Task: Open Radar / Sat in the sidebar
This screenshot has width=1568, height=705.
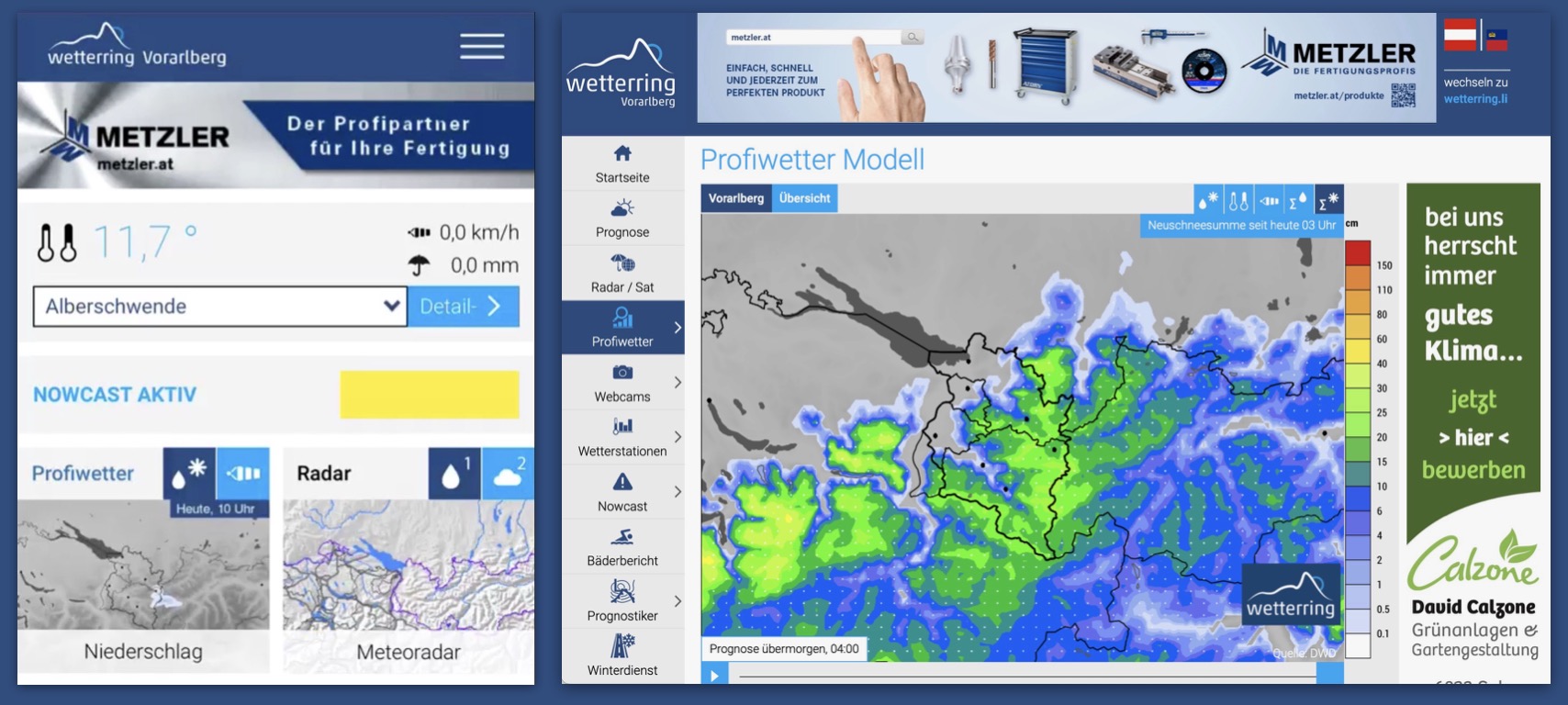Action: click(x=622, y=274)
